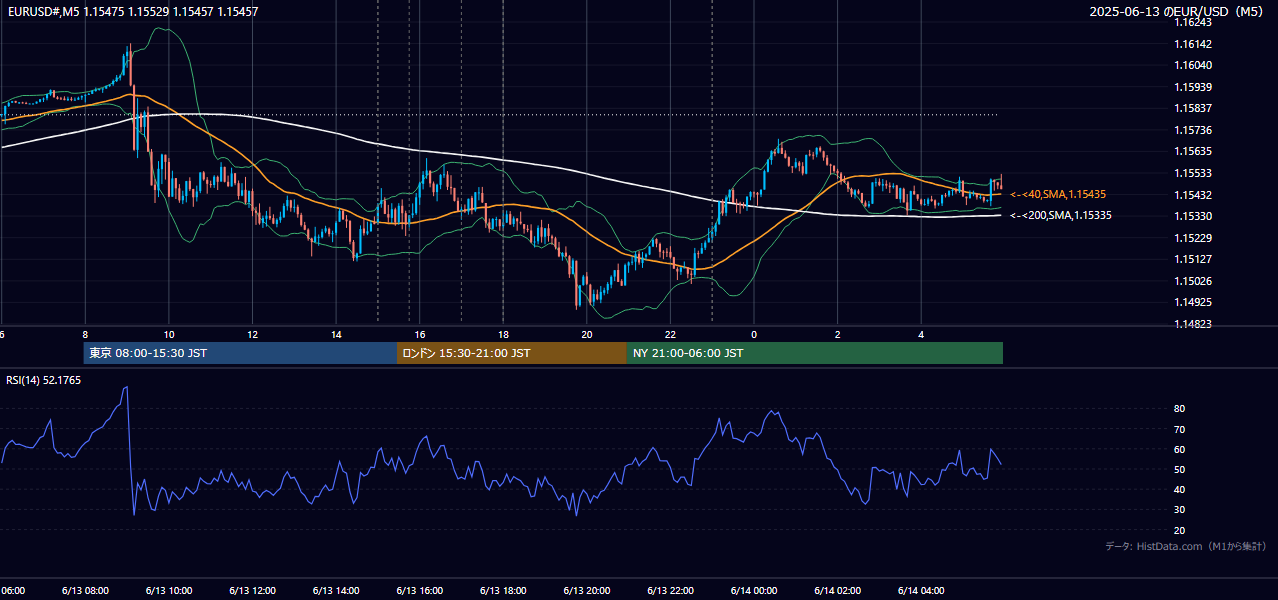Click the '<-<200,SMA,1.15335' indicator label

click(x=1061, y=215)
